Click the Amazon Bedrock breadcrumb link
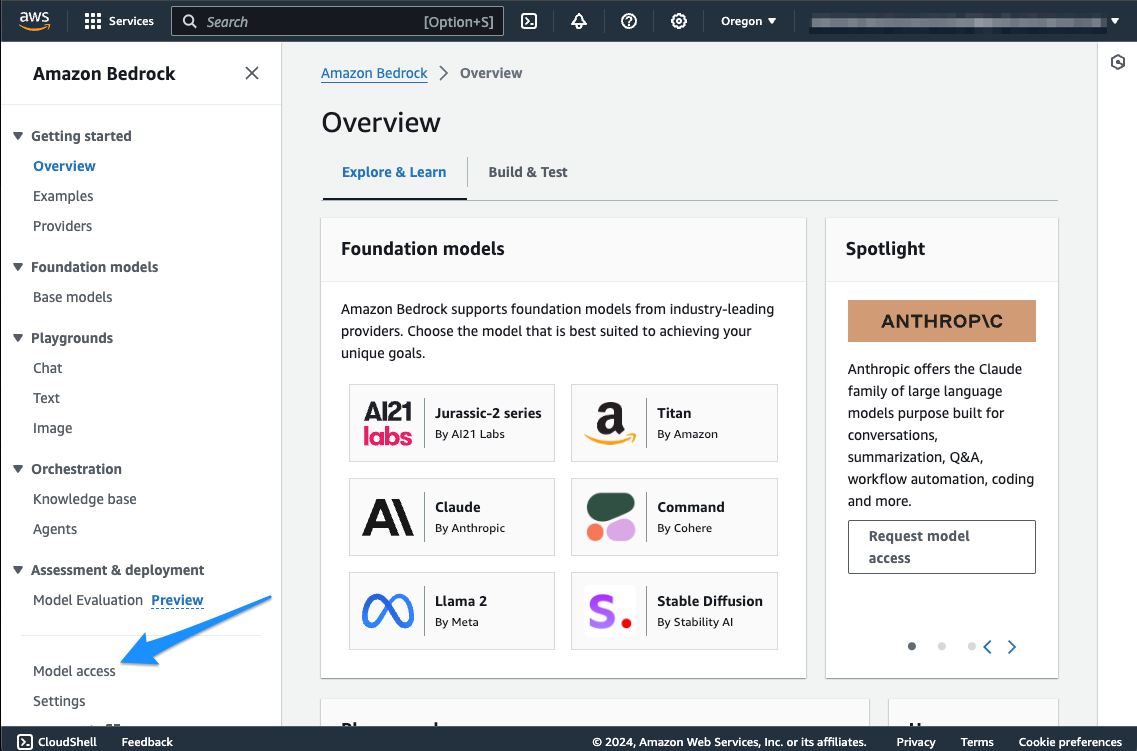Image resolution: width=1137 pixels, height=751 pixels. click(374, 73)
